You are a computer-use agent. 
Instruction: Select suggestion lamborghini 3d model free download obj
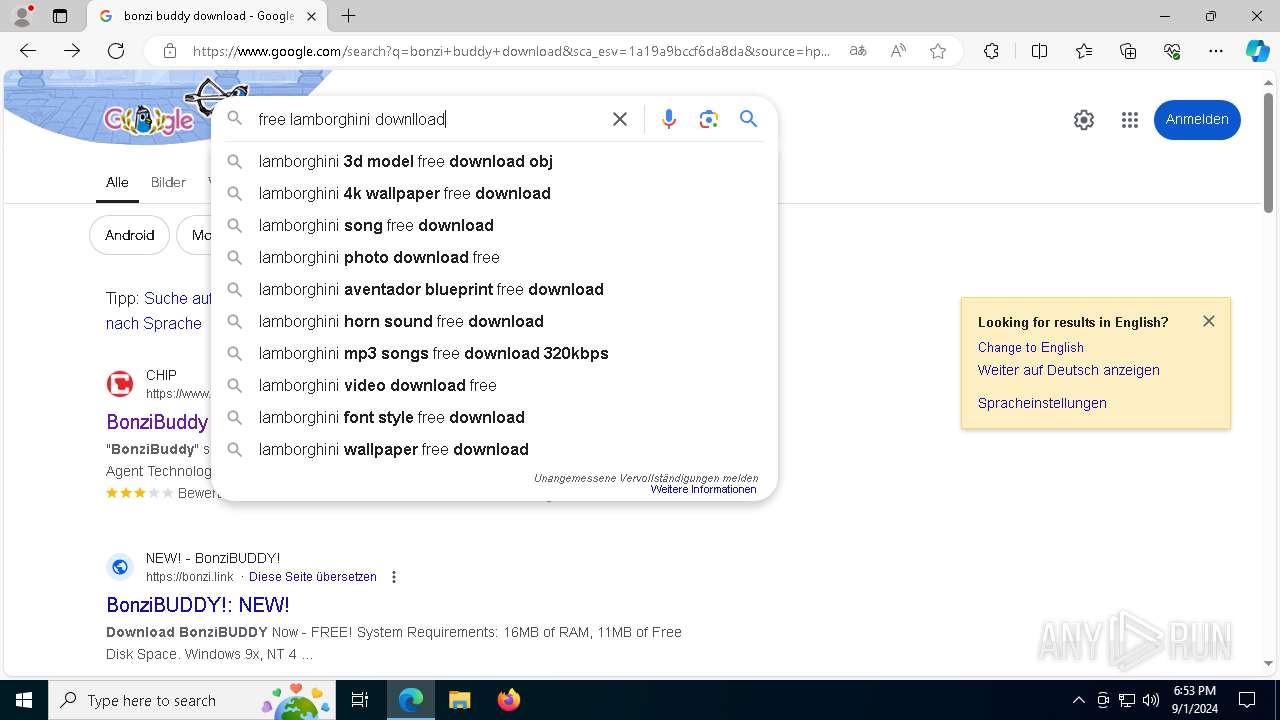[x=494, y=161]
